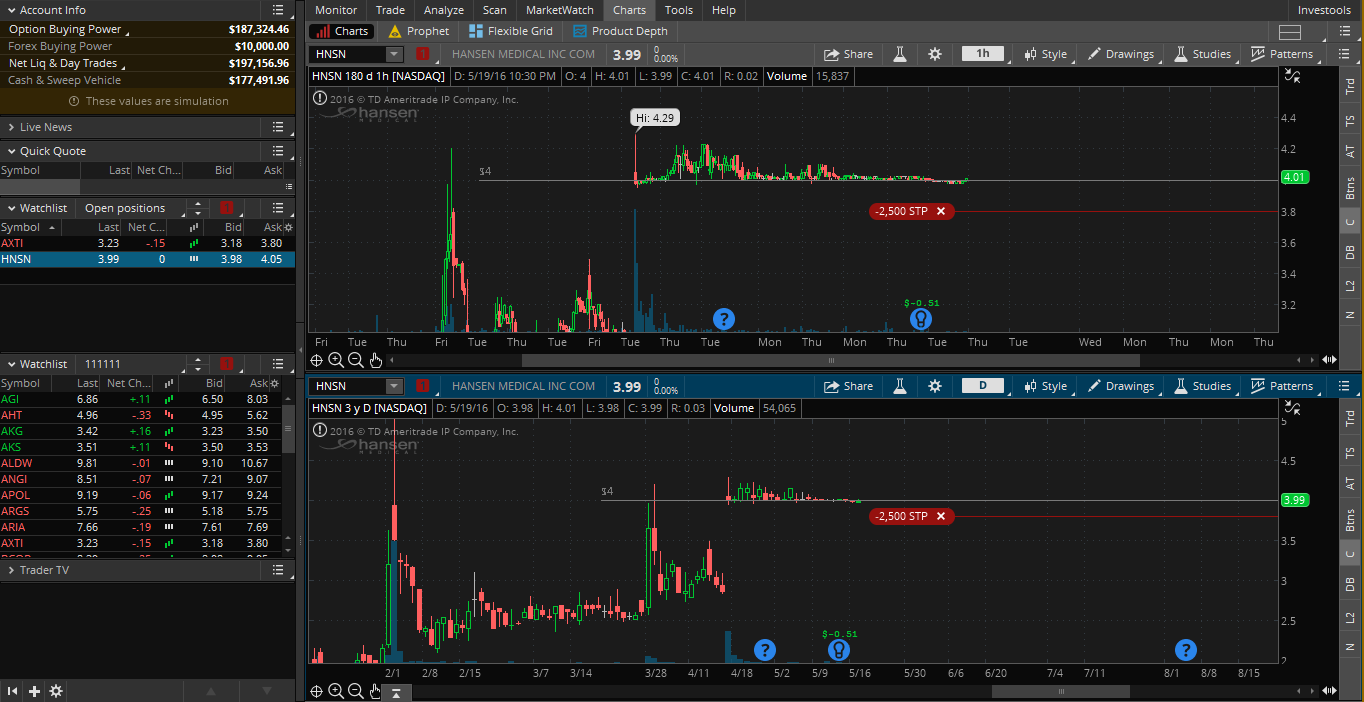The height and width of the screenshot is (702, 1364).
Task: Open upper chart symbol dropdown arrow
Action: (x=395, y=54)
